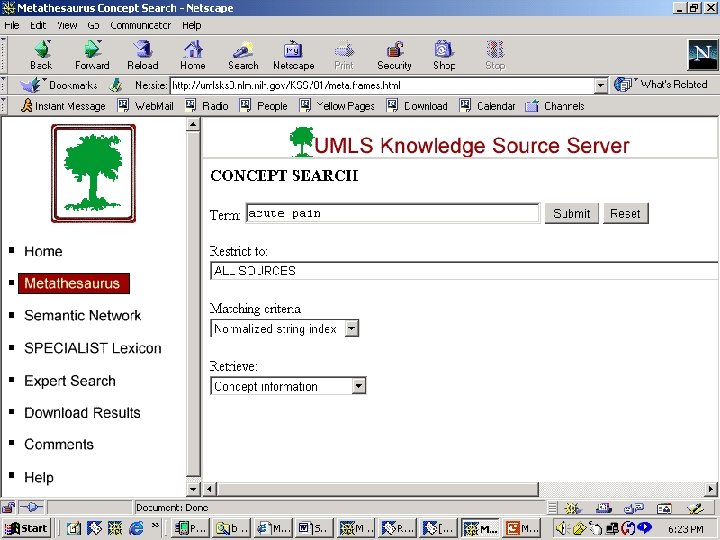Click the Shop toolbar icon
This screenshot has width=720, height=540.
pos(444,55)
